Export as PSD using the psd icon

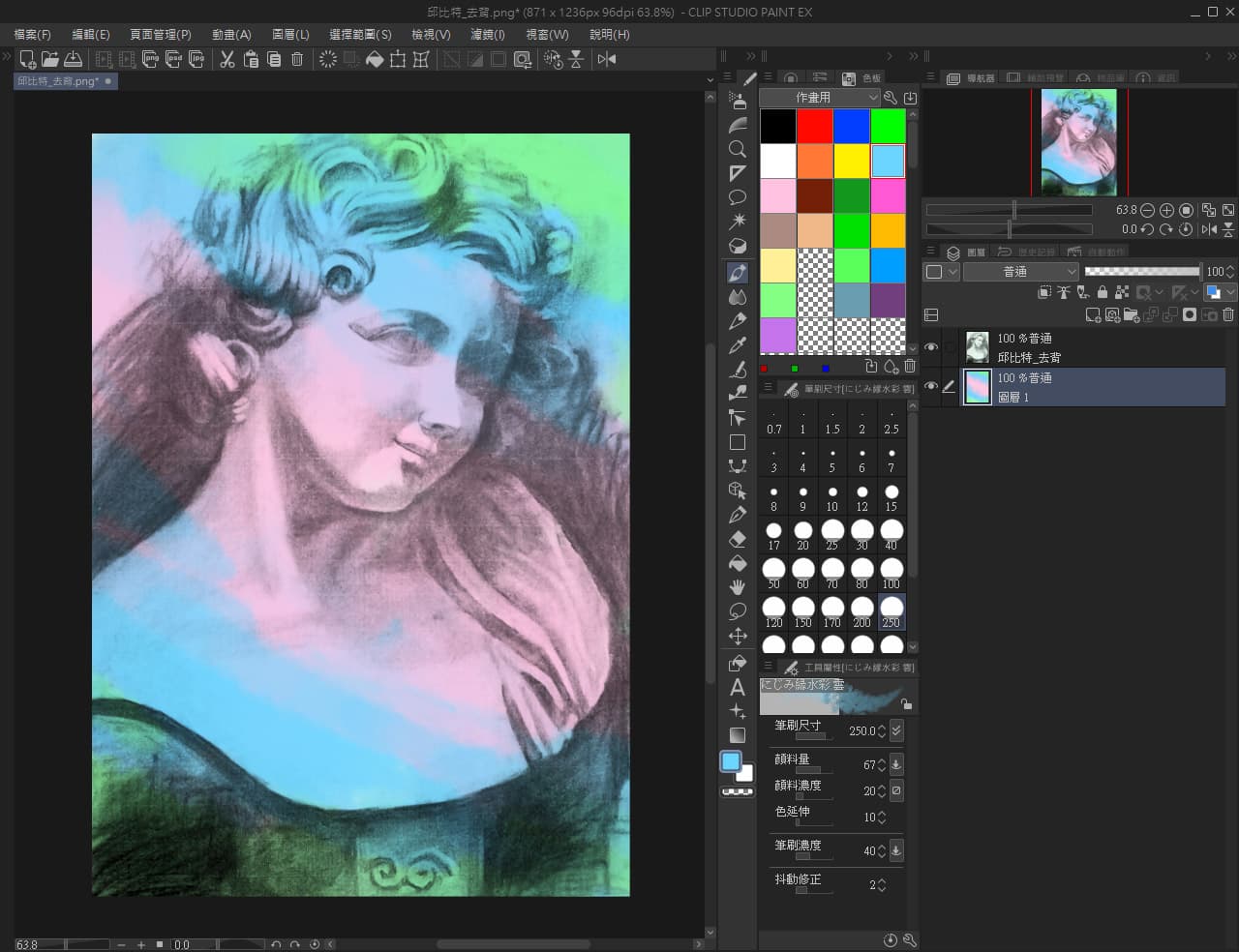(x=174, y=59)
